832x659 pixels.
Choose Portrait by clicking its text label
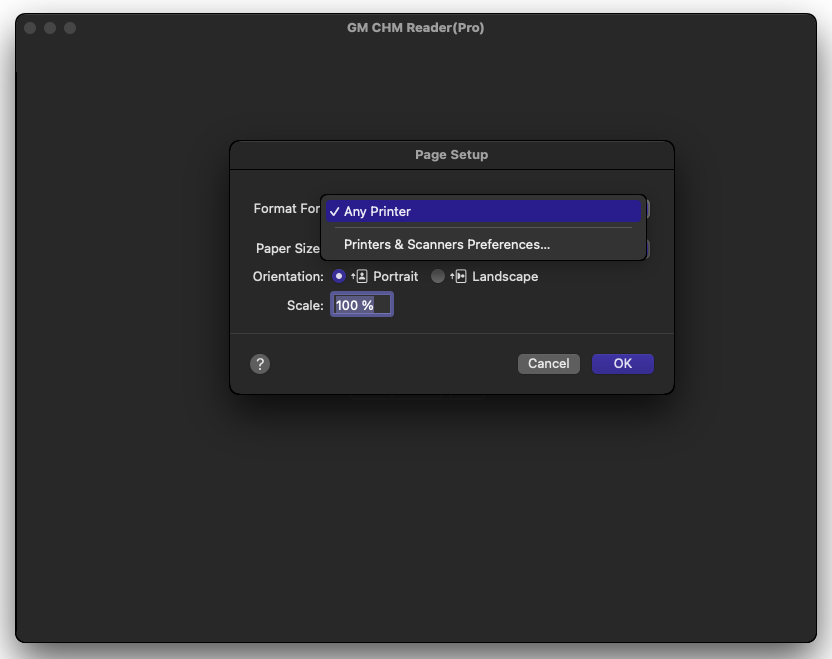coord(395,277)
